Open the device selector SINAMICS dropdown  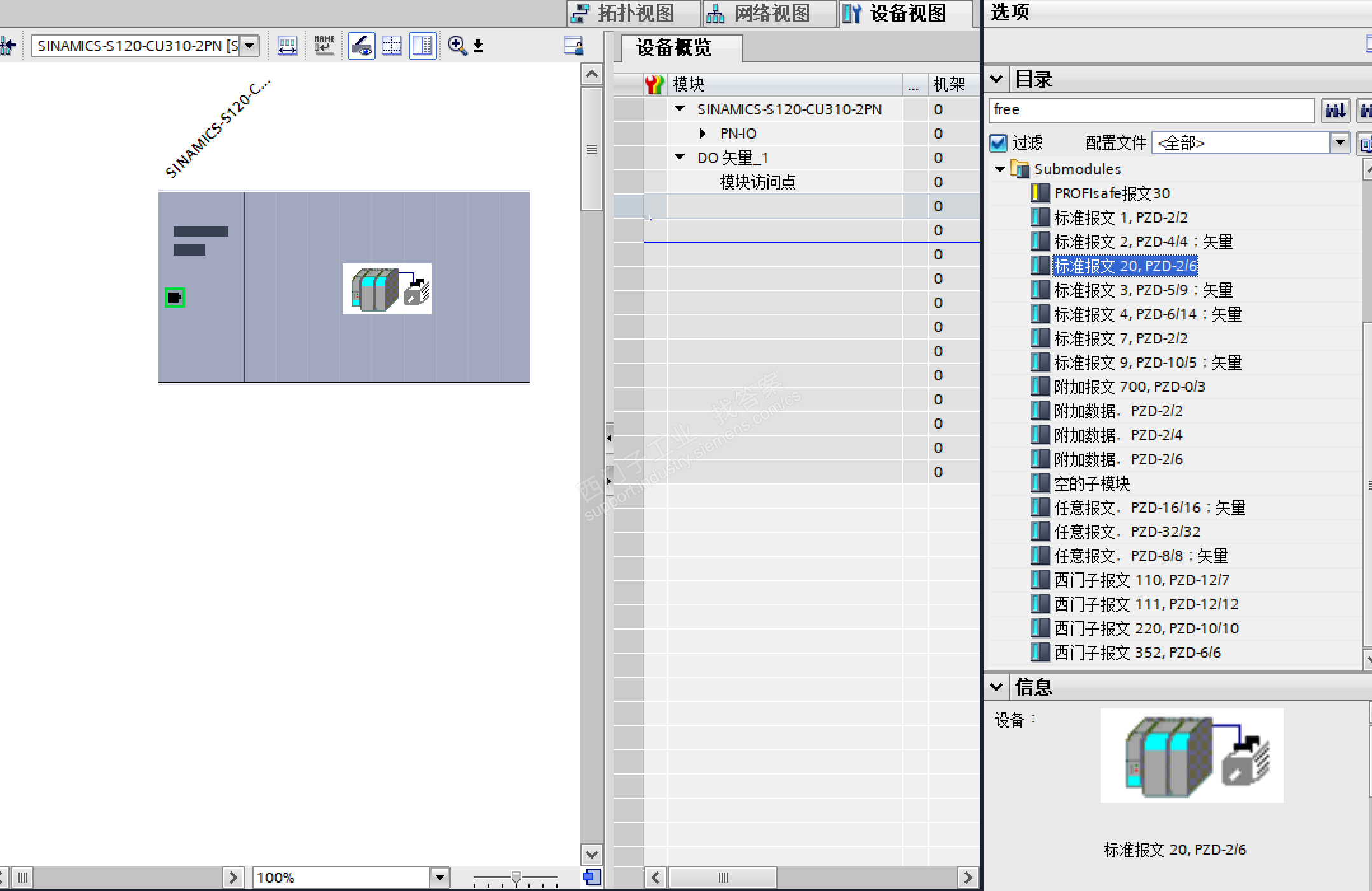click(250, 45)
